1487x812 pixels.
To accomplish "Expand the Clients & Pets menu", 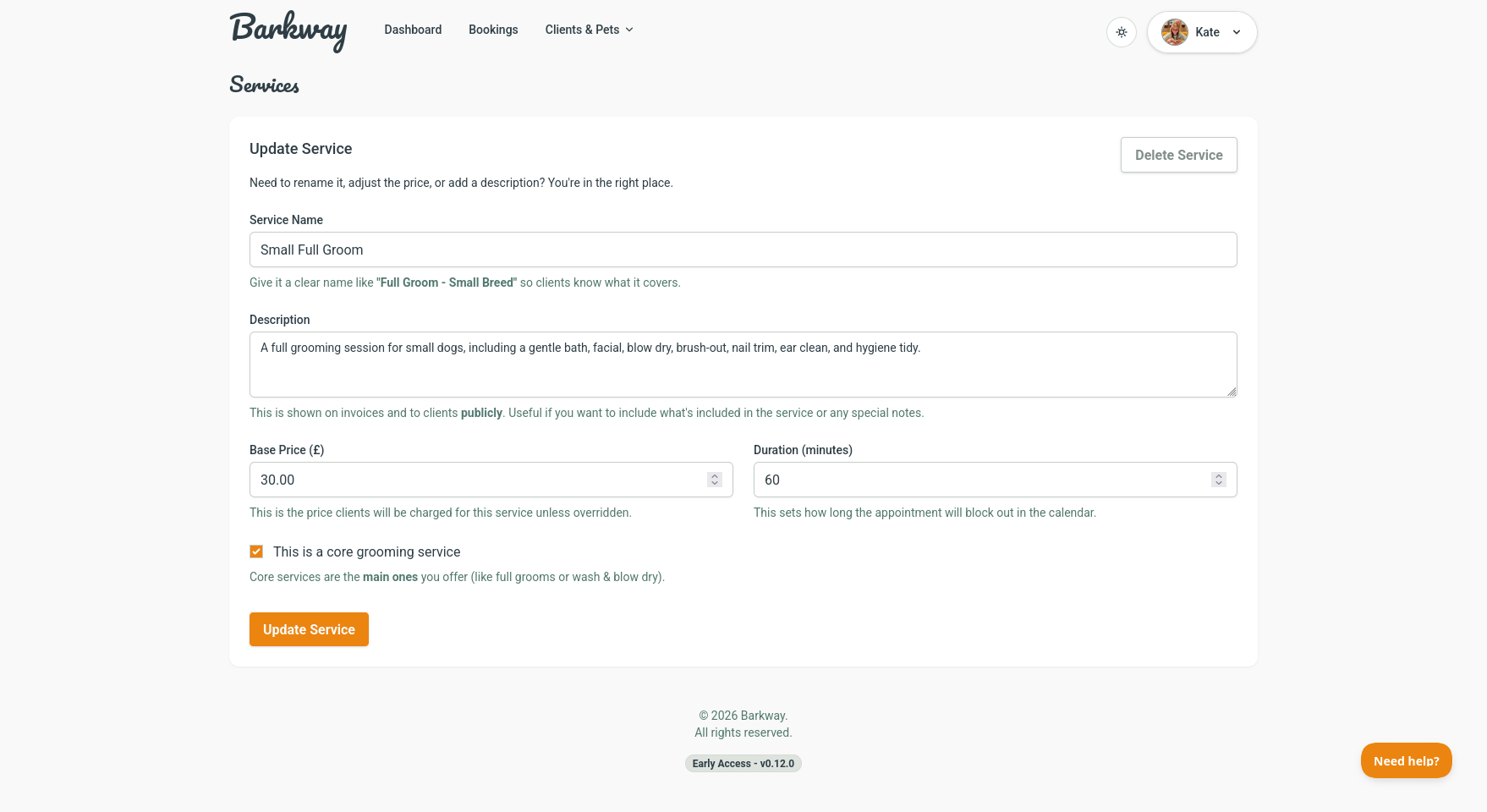I will pyautogui.click(x=589, y=30).
